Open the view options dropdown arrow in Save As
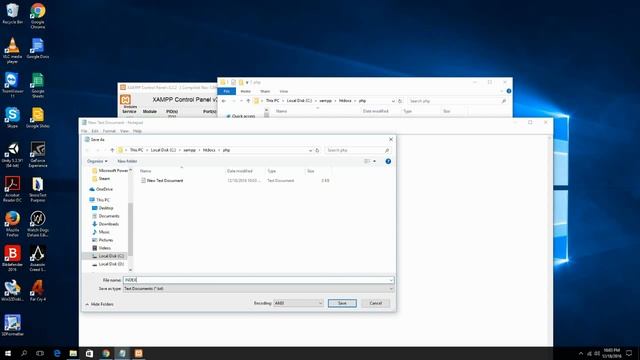 click(x=375, y=161)
